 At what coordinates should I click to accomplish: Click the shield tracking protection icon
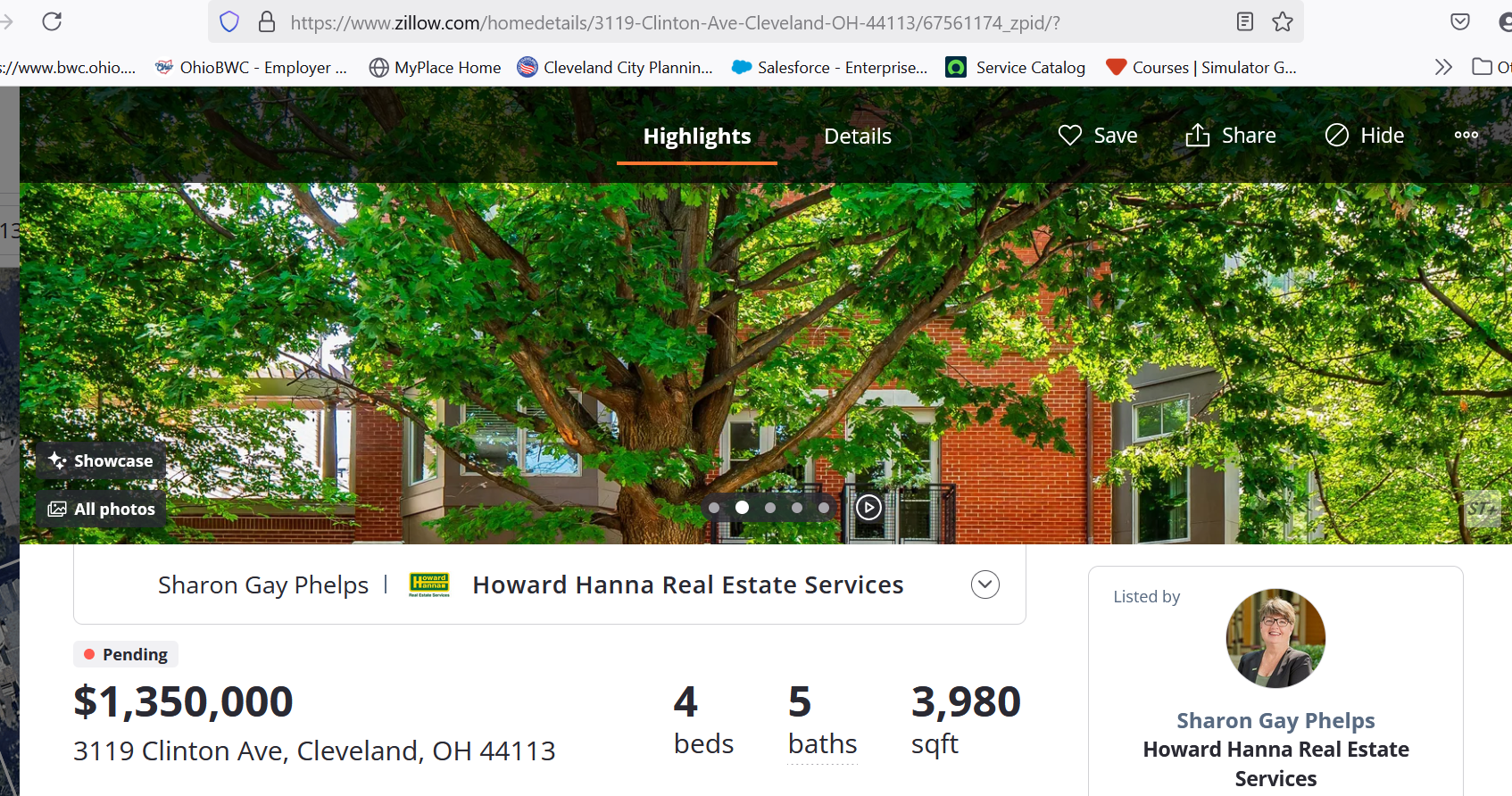click(229, 22)
